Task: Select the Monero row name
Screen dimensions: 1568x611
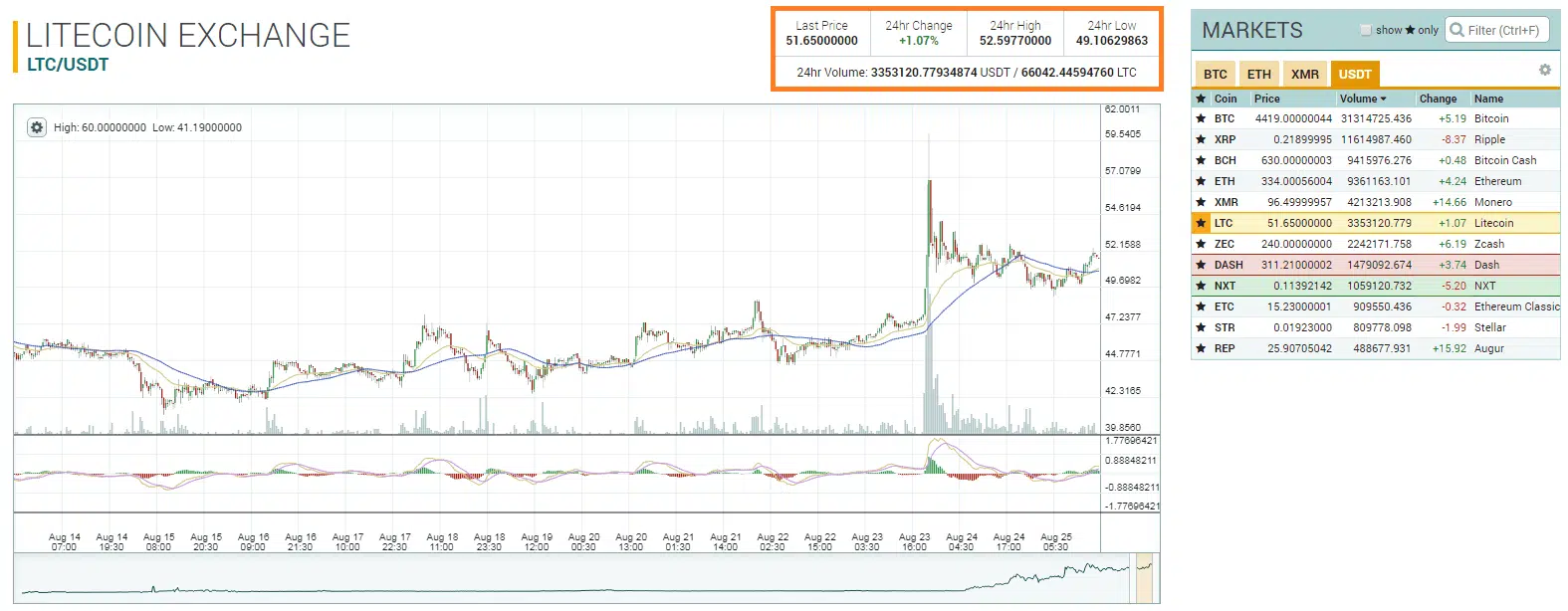Action: tap(1493, 202)
